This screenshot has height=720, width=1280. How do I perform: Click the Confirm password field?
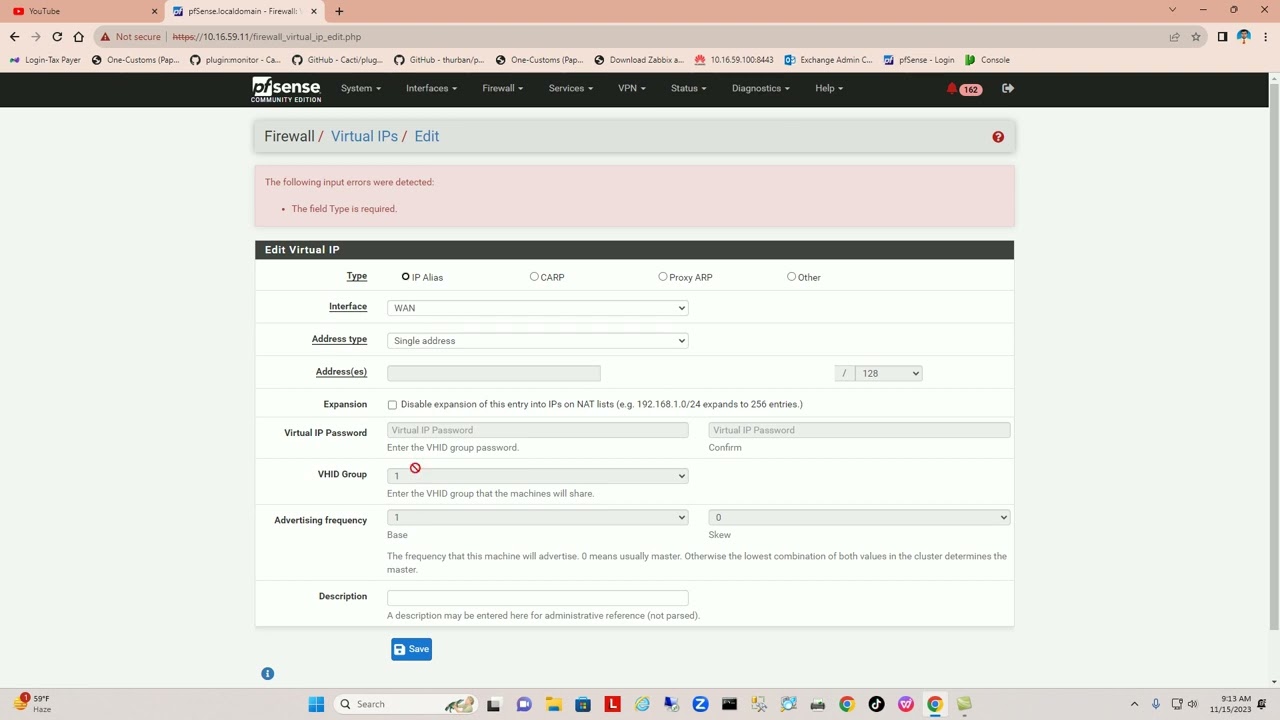click(859, 430)
